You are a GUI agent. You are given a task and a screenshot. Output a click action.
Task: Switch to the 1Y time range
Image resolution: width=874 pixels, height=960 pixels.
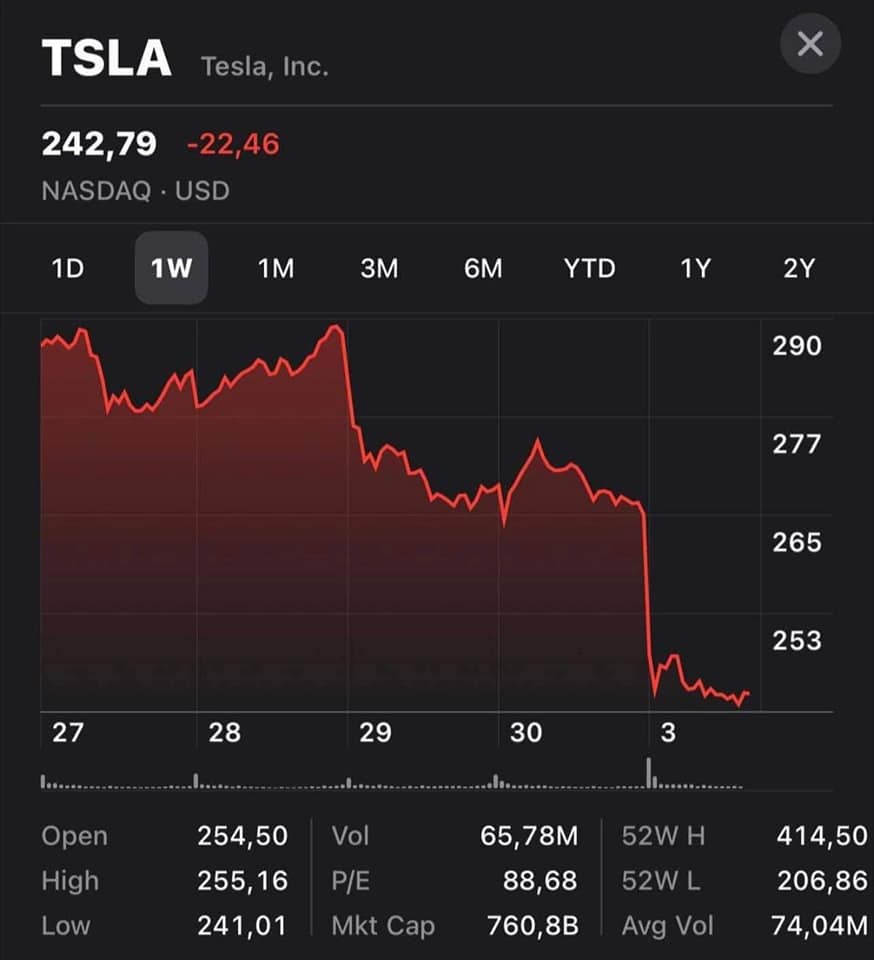point(695,269)
